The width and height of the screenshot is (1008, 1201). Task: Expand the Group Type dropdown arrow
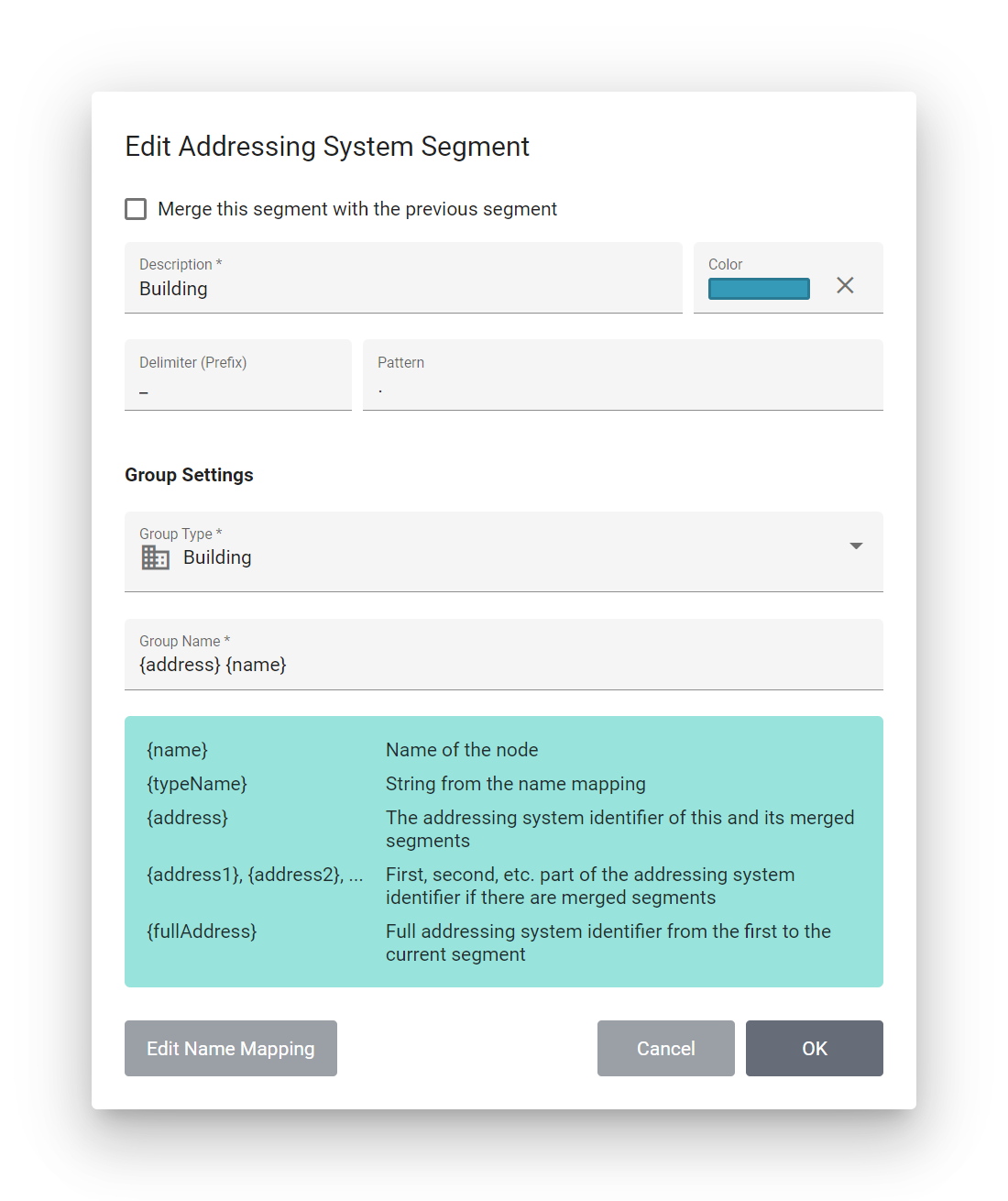[856, 546]
